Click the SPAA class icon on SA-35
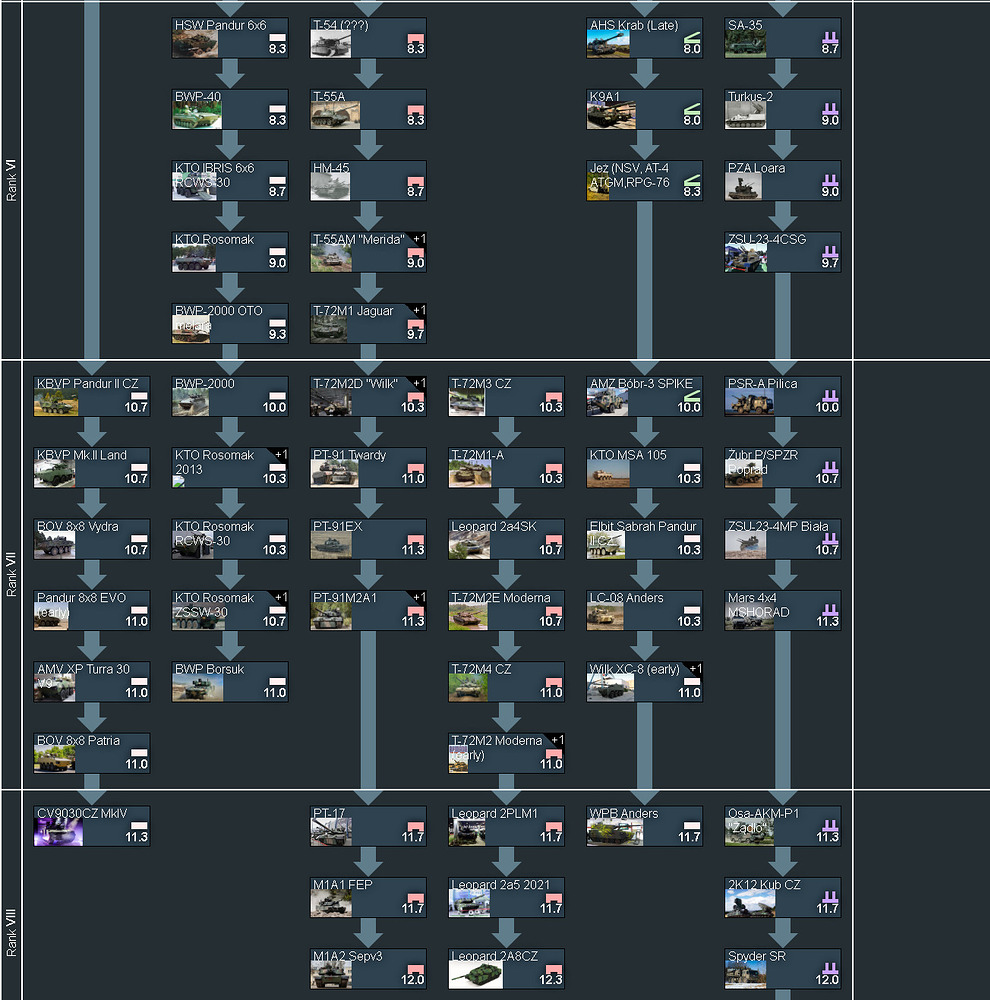The width and height of the screenshot is (990, 1000). pyautogui.click(x=830, y=36)
